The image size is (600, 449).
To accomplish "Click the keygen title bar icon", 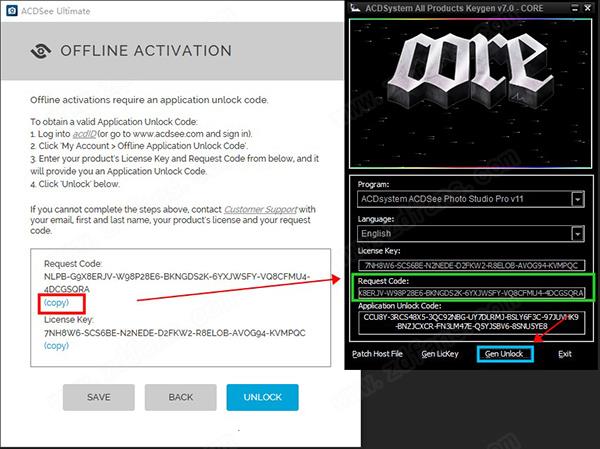I will pos(355,8).
